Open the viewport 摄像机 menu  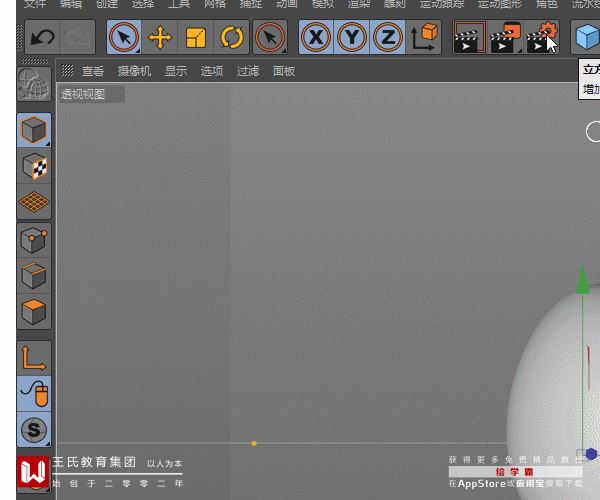coord(134,71)
